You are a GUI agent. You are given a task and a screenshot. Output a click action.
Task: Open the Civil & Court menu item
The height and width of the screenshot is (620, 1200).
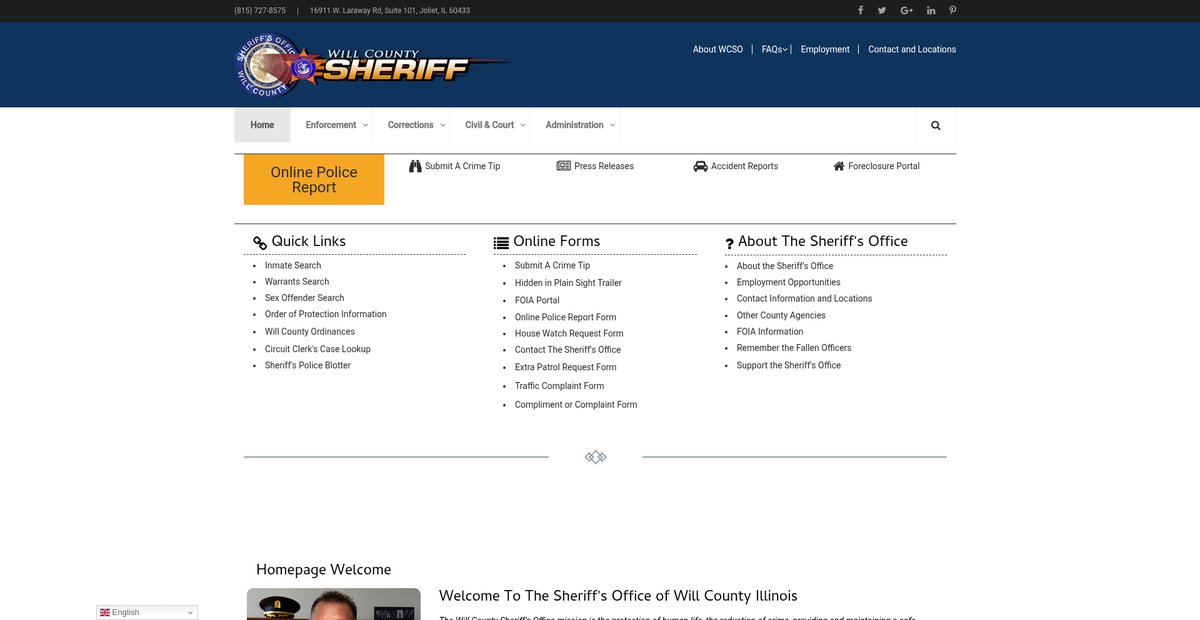[x=490, y=125]
